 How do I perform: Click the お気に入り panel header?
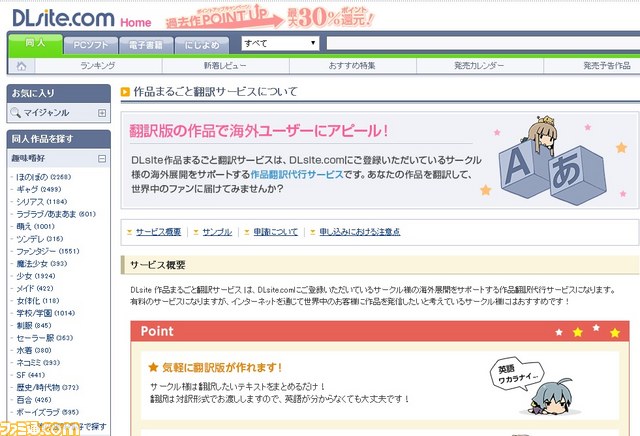click(59, 93)
